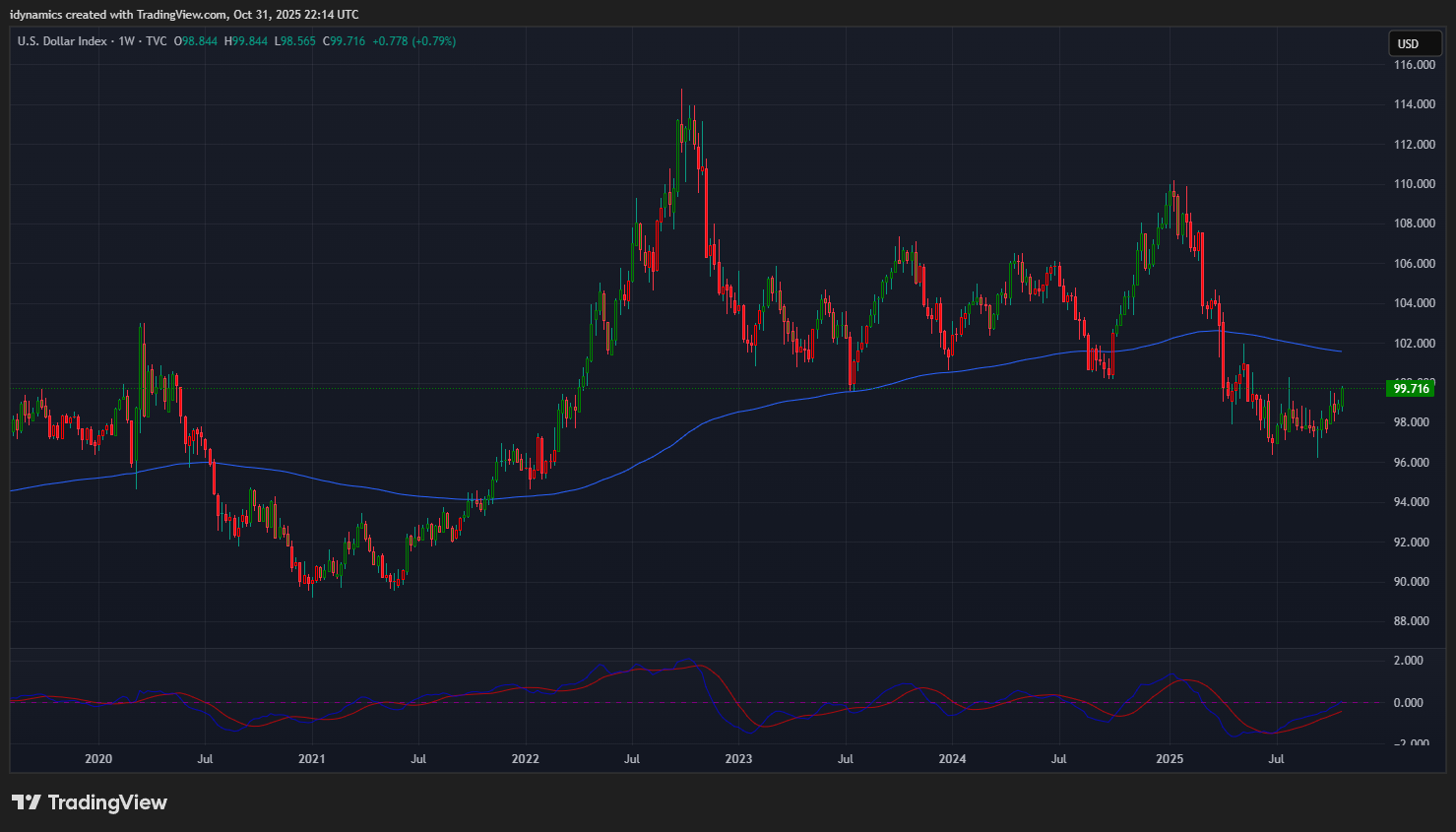The image size is (1456, 832).
Task: Click the 88.000 price scale label
Action: [1414, 621]
